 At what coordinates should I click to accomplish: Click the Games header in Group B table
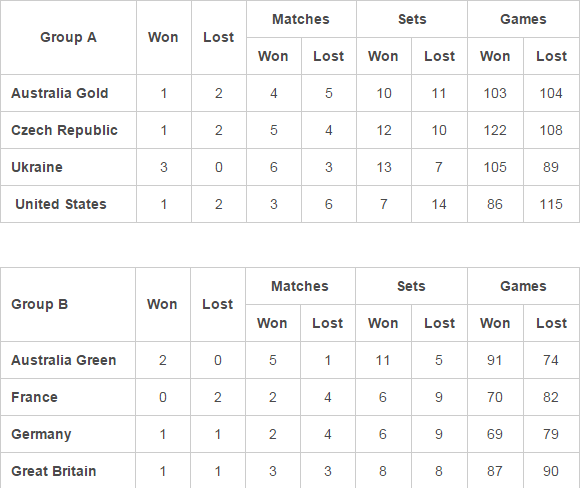(x=523, y=286)
